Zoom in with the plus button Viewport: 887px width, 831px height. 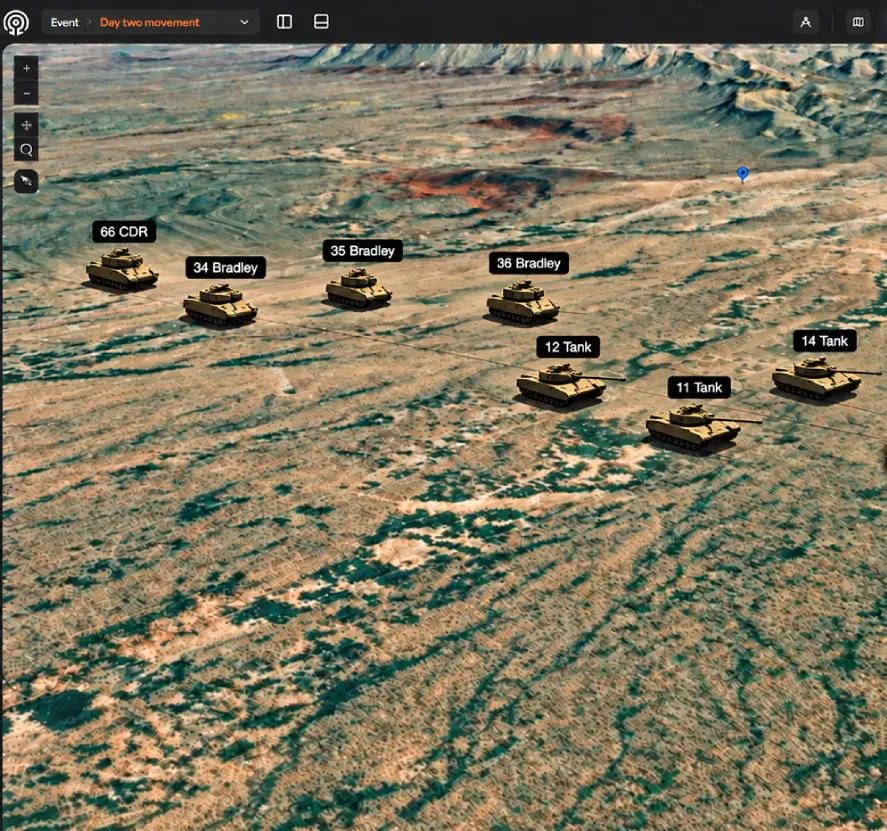26,68
